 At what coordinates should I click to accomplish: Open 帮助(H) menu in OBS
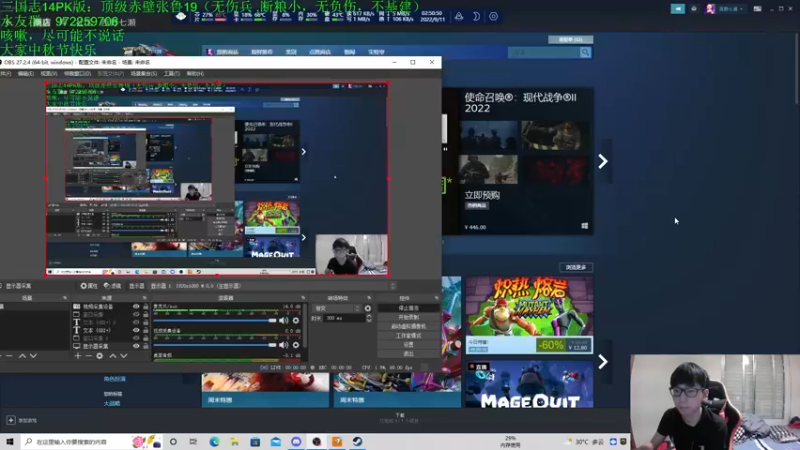(x=195, y=74)
